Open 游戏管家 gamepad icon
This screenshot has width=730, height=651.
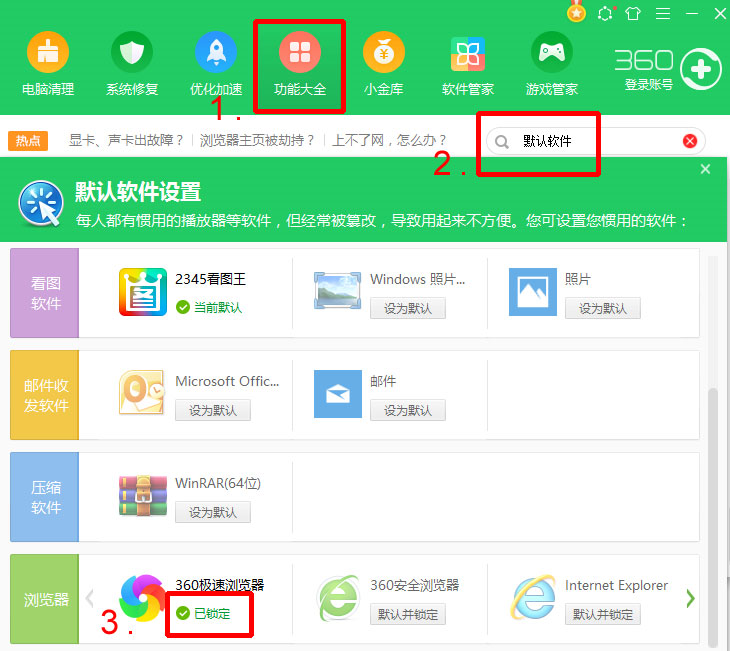point(552,52)
